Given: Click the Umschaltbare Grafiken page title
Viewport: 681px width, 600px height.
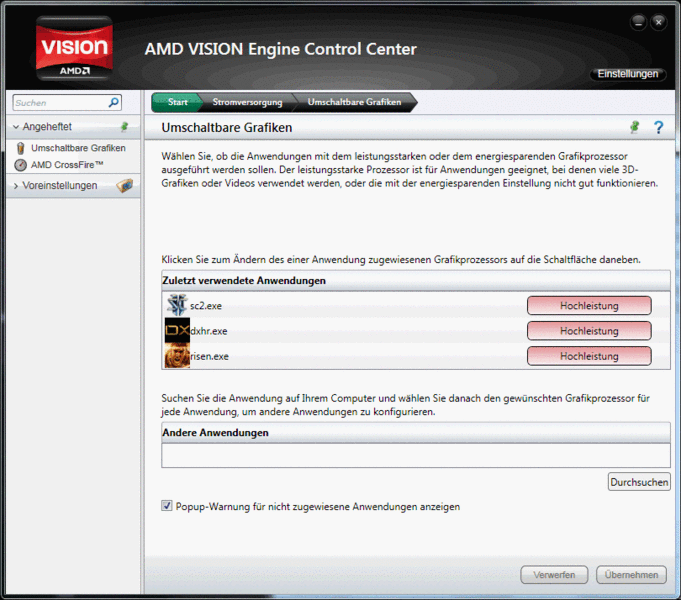Looking at the screenshot, I should click(x=227, y=128).
